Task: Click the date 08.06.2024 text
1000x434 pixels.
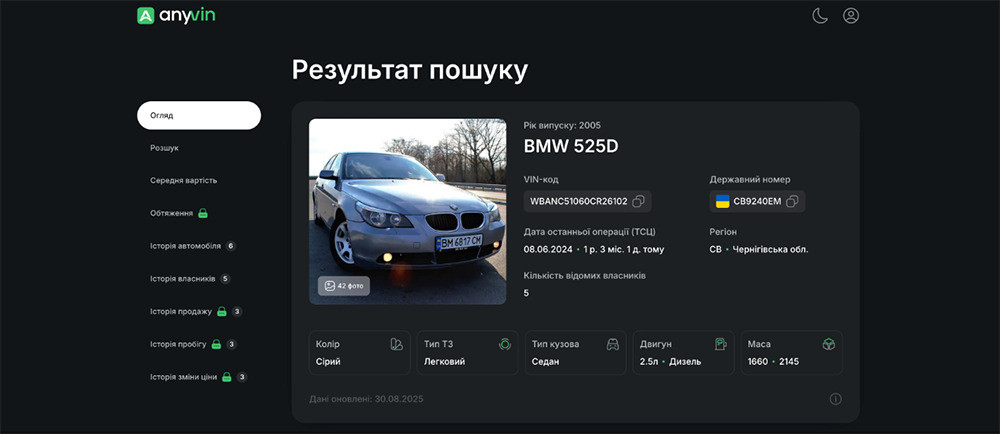Action: point(548,249)
